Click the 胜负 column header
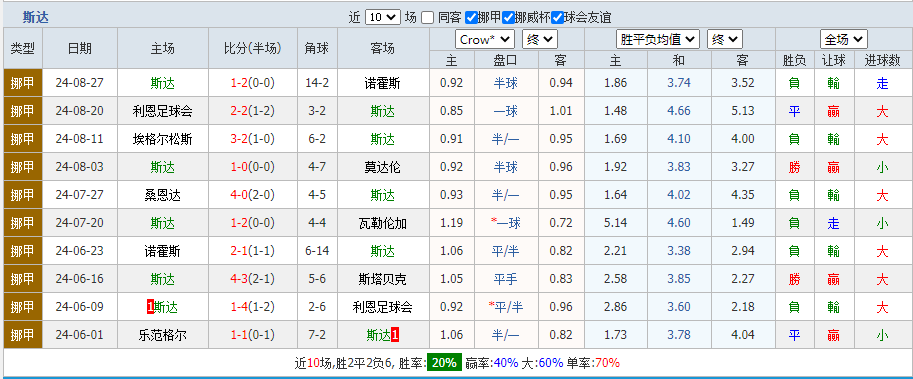This screenshot has width=913, height=379. [x=794, y=60]
